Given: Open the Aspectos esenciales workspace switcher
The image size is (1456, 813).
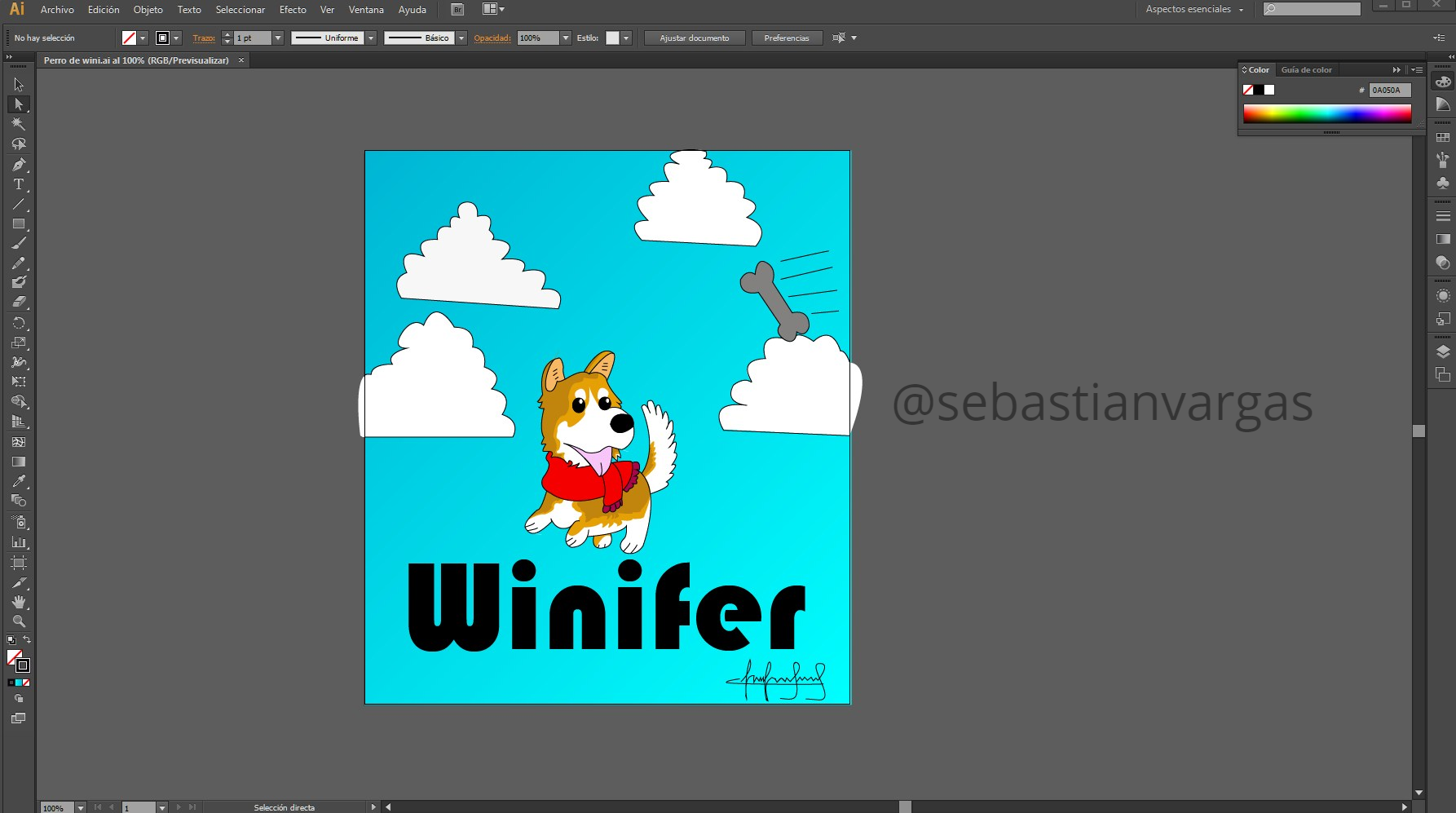Looking at the screenshot, I should (1194, 10).
